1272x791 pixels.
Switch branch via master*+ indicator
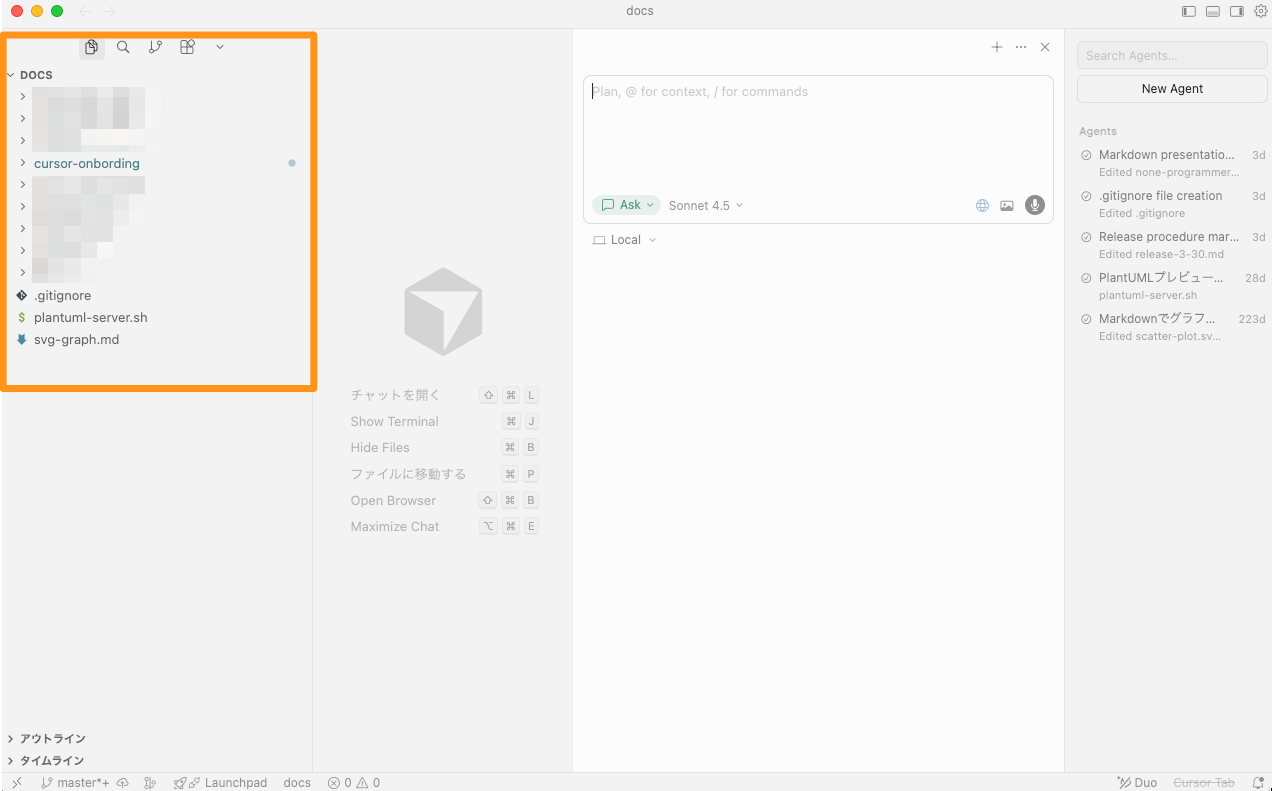pyautogui.click(x=76, y=783)
